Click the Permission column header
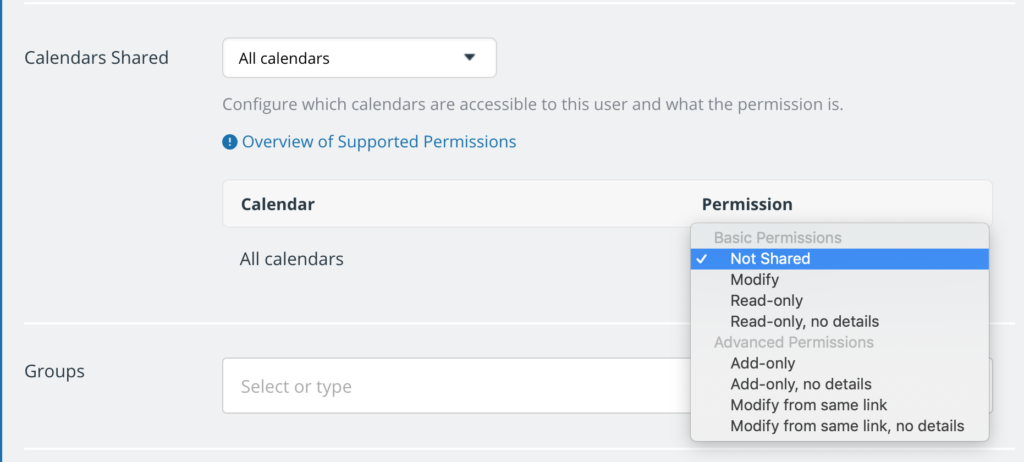This screenshot has height=462, width=1024. (747, 205)
